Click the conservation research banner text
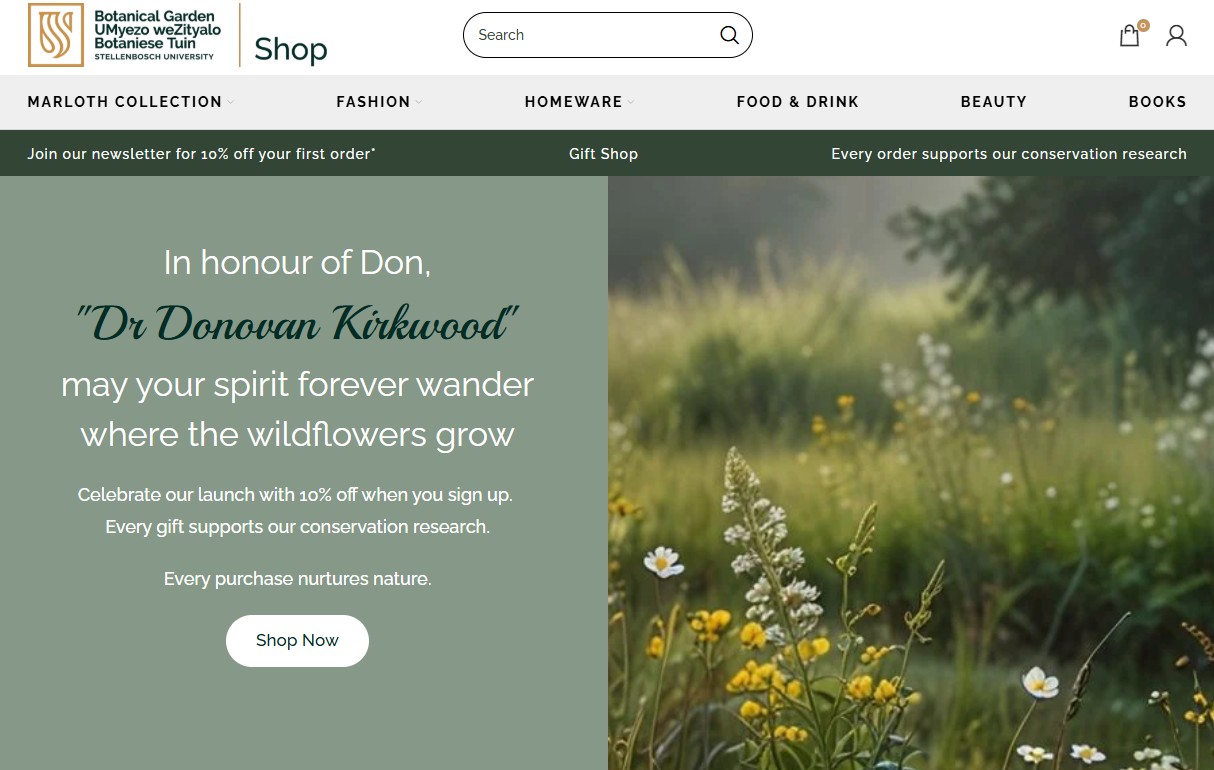The height and width of the screenshot is (770, 1214). coord(1009,154)
